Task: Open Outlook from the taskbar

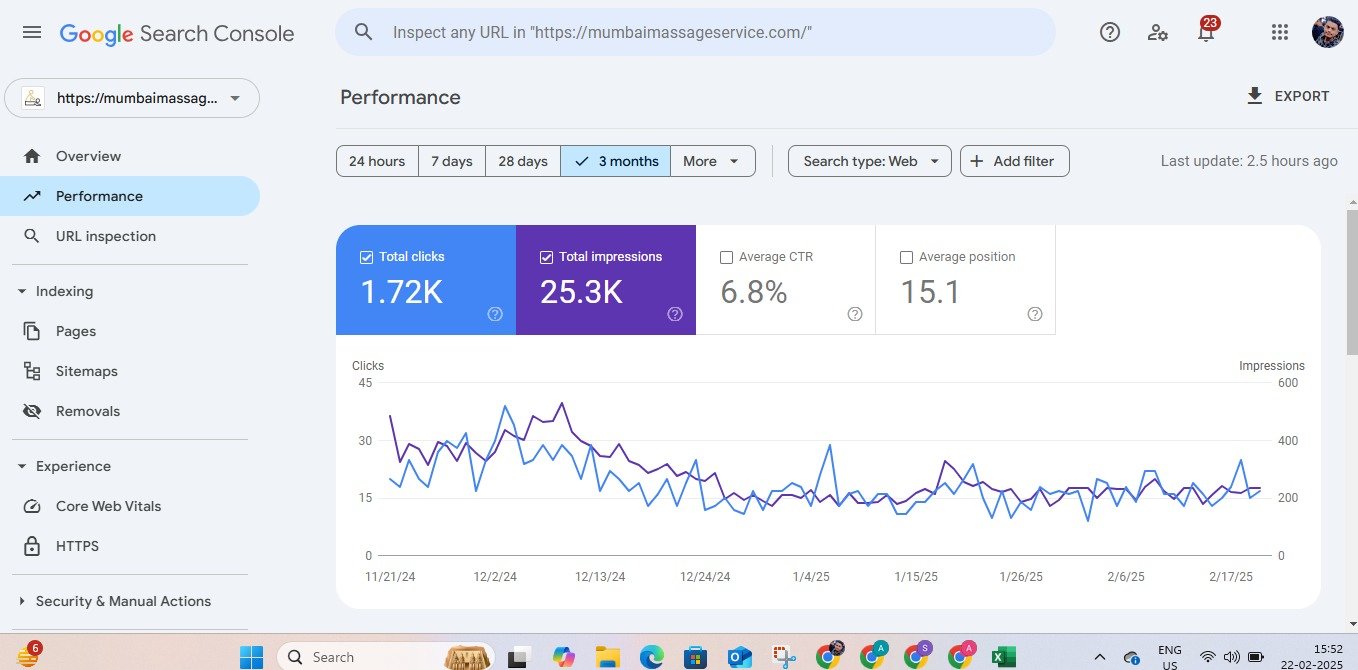Action: [739, 657]
